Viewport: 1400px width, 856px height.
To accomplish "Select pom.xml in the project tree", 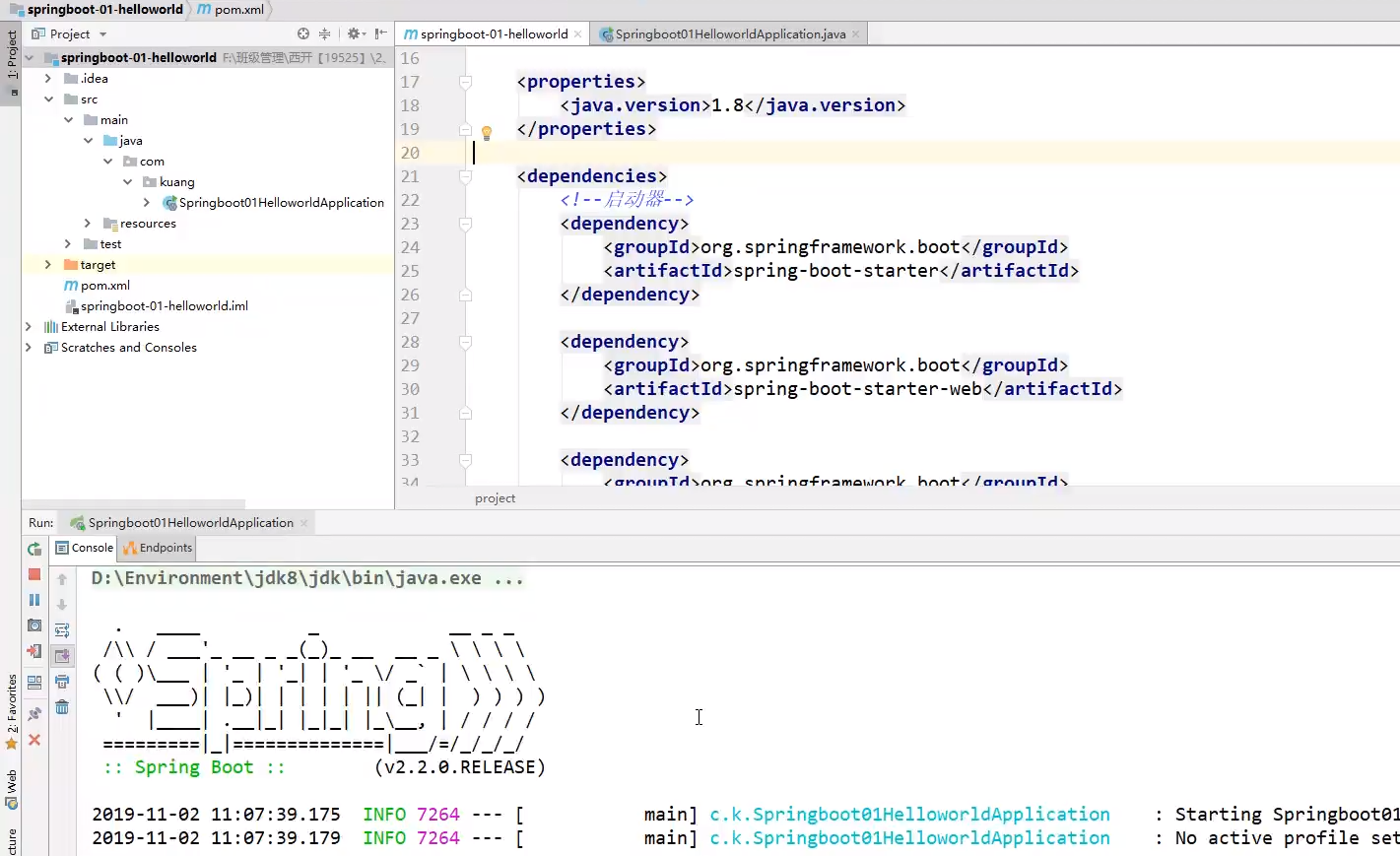I will click(104, 286).
